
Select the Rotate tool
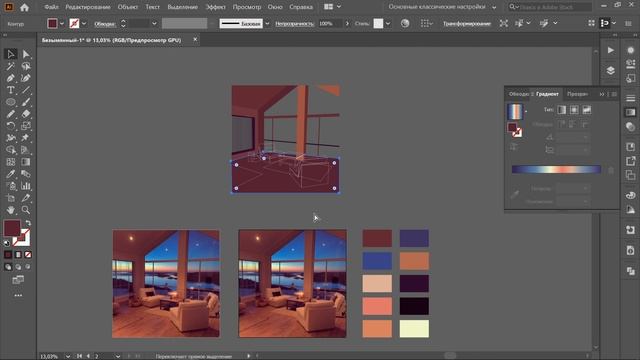pos(10,126)
